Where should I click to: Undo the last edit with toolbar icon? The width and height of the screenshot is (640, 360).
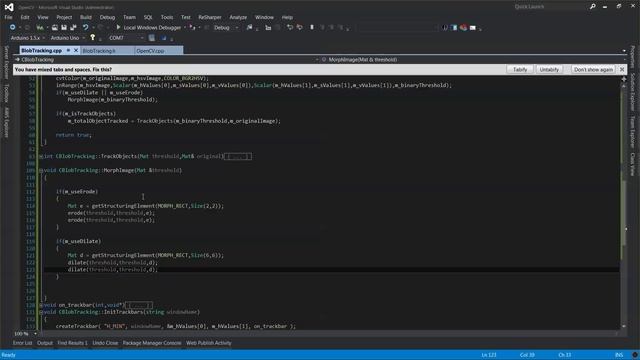85,27
